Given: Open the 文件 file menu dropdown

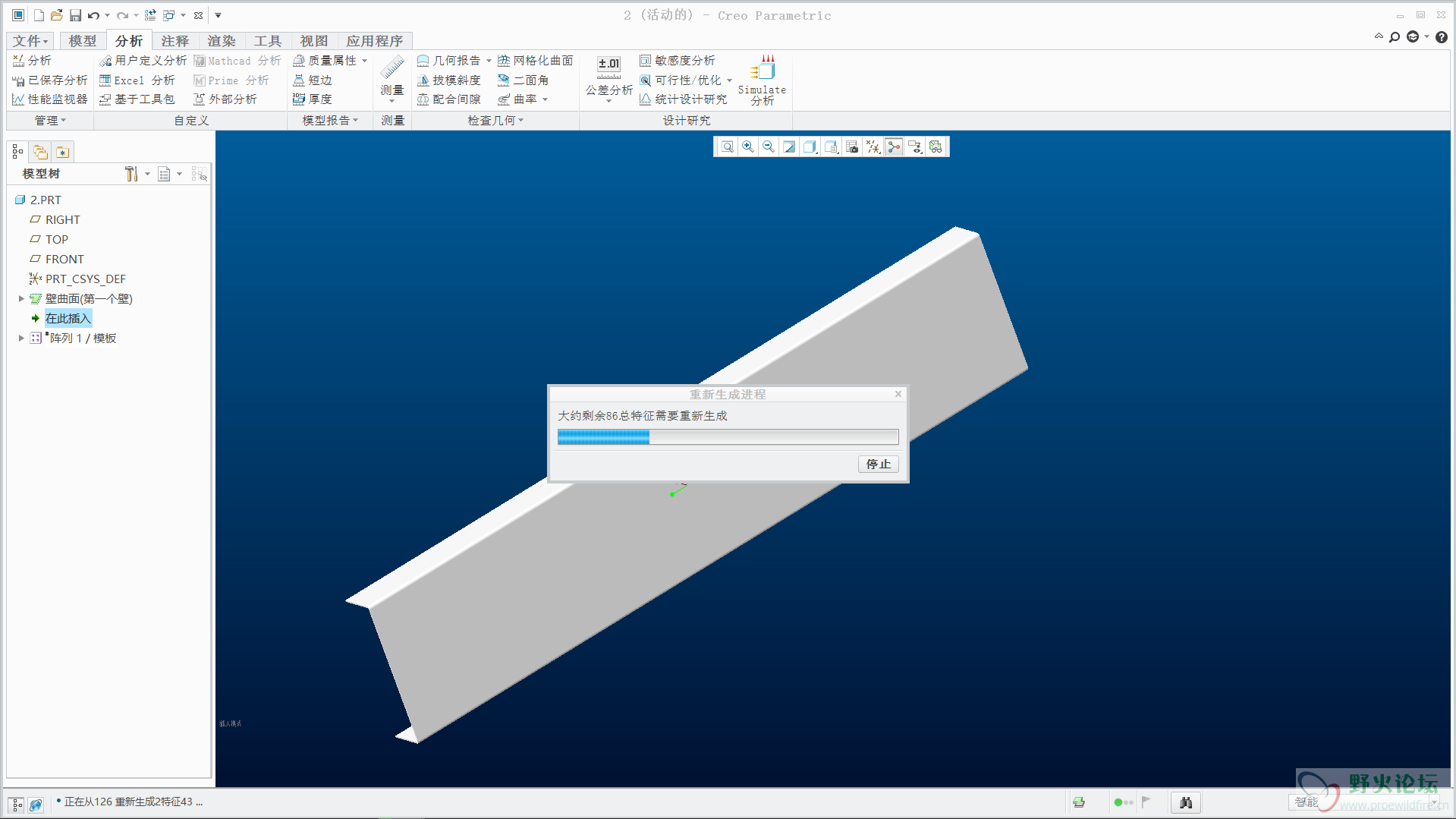Looking at the screenshot, I should point(30,41).
